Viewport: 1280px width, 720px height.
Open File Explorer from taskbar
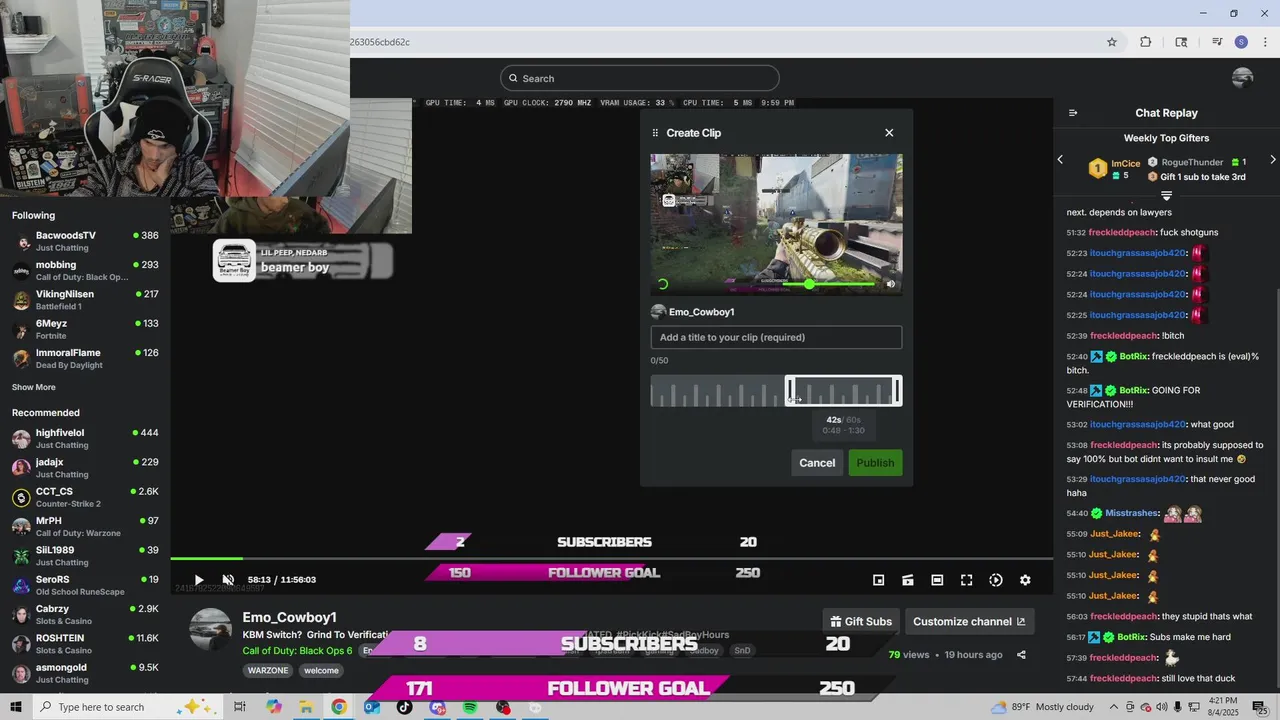(x=306, y=707)
